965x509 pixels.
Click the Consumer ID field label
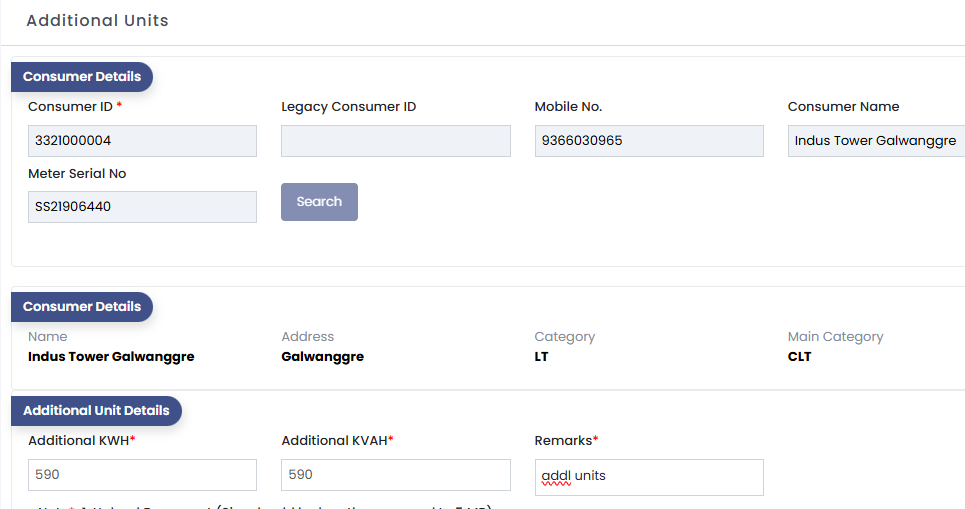[x=70, y=107]
